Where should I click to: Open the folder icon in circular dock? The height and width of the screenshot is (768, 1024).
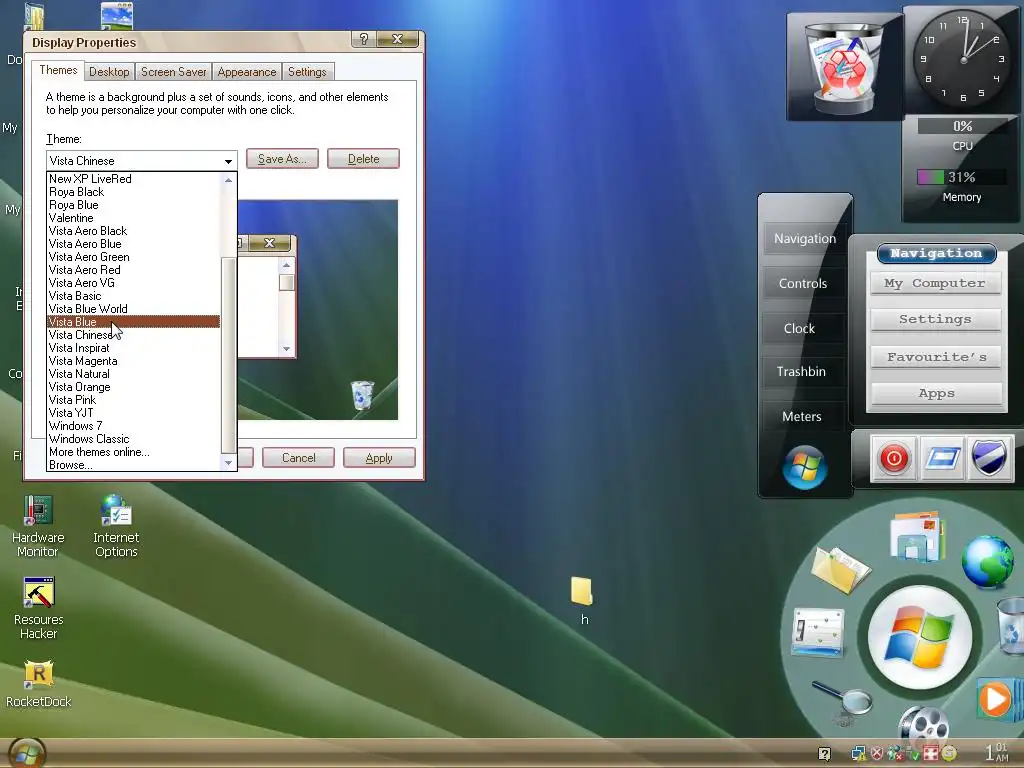click(x=840, y=569)
